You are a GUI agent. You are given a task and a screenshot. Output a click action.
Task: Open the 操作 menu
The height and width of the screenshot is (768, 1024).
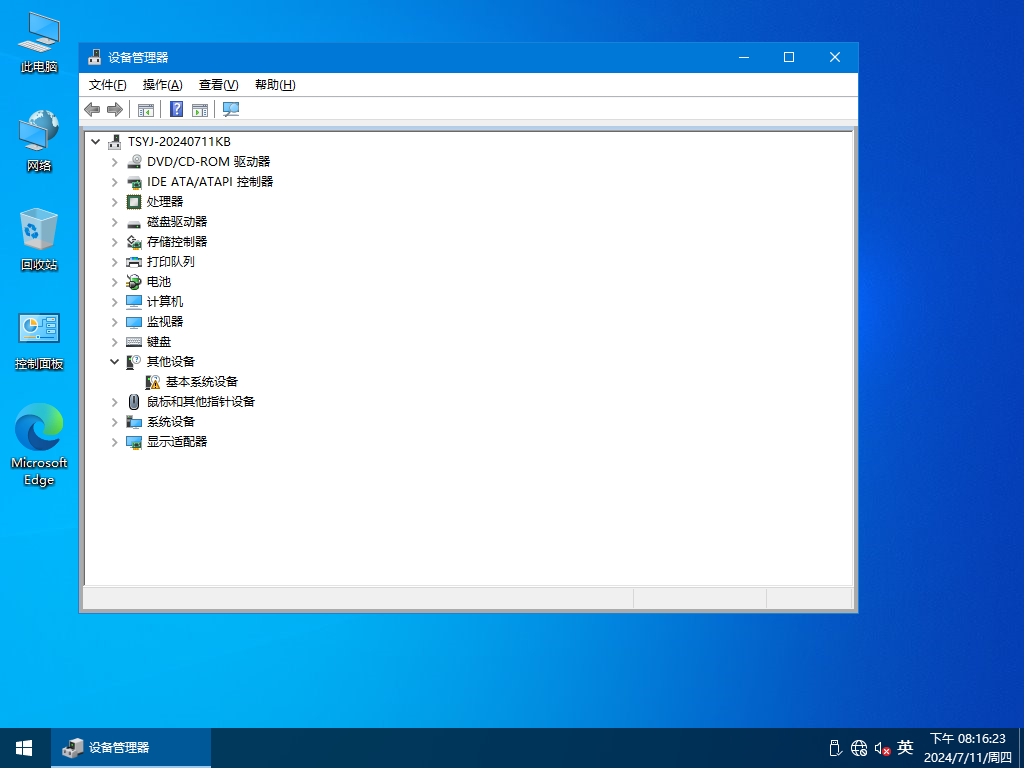coord(160,84)
